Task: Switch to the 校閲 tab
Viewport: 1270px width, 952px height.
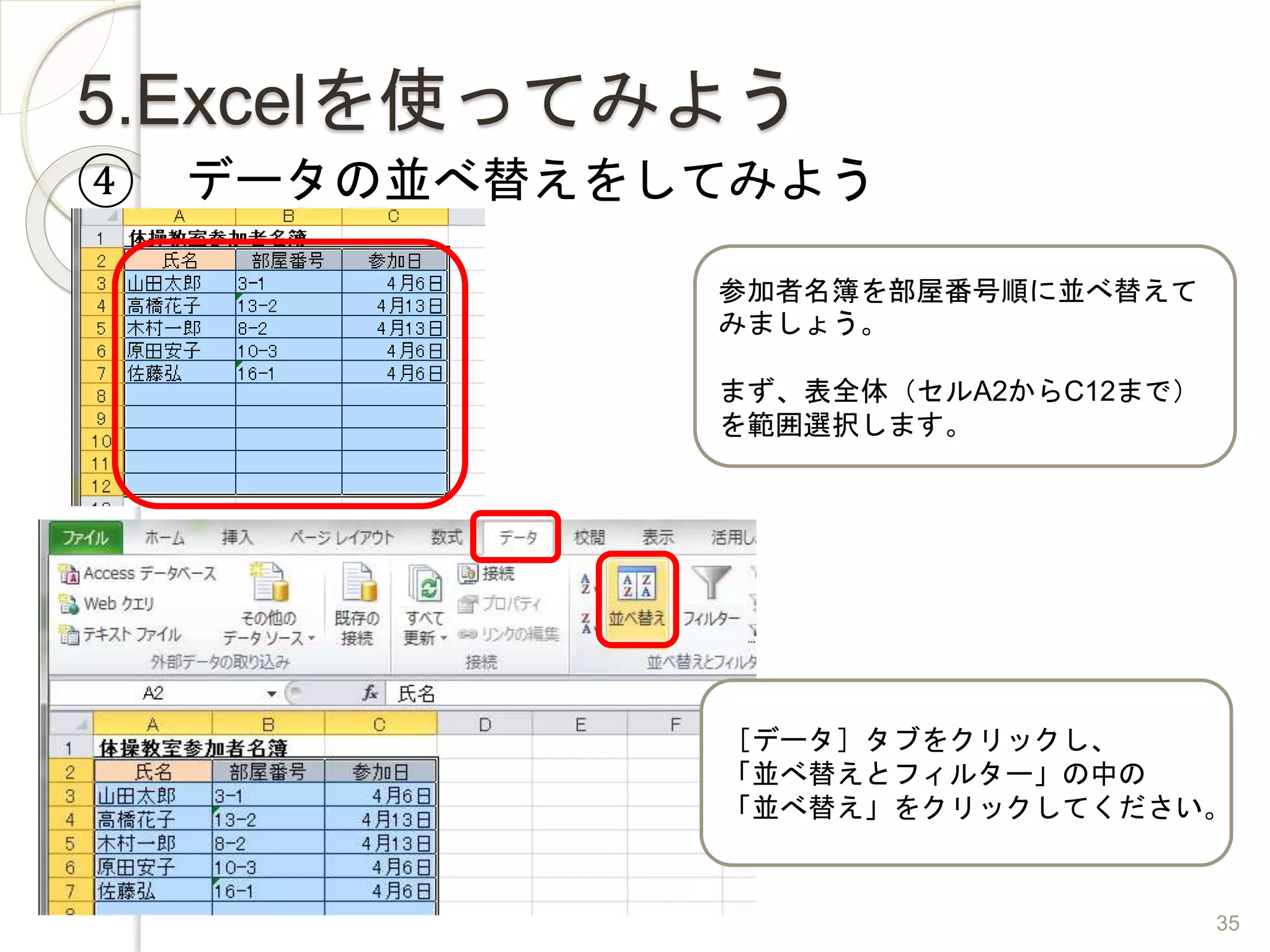Action: click(589, 537)
